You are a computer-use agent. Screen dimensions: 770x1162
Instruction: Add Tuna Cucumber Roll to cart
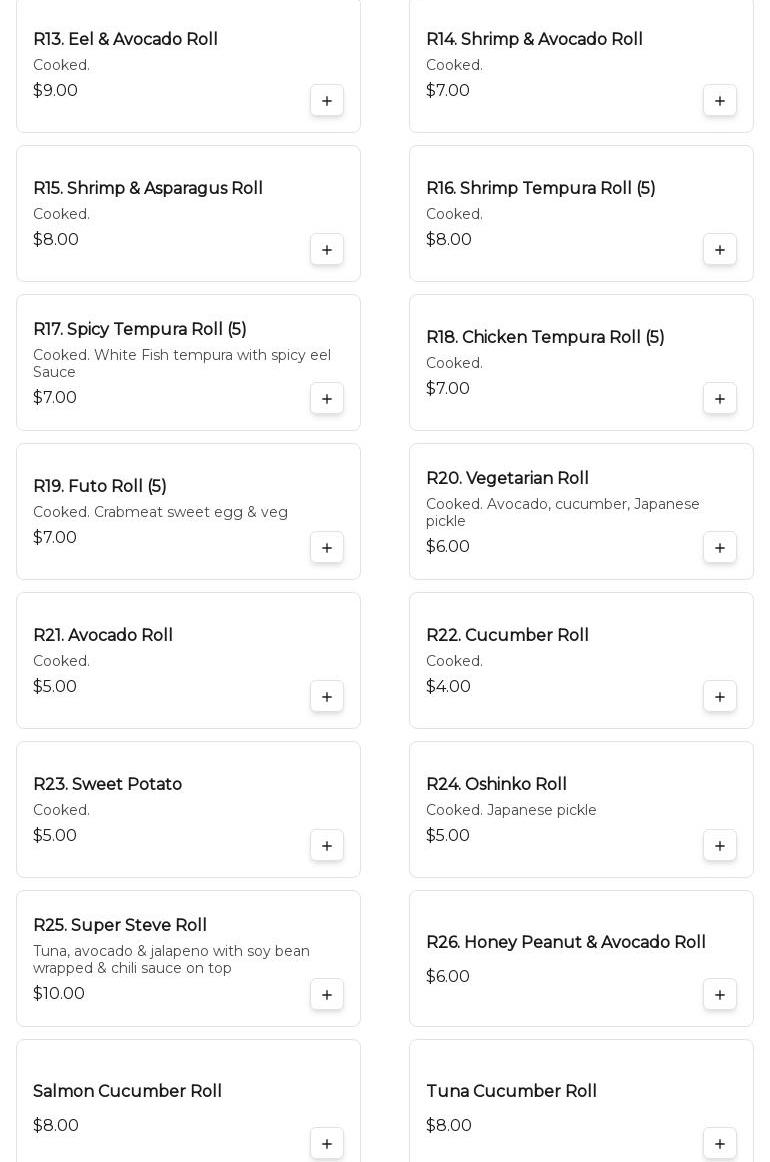720,1144
